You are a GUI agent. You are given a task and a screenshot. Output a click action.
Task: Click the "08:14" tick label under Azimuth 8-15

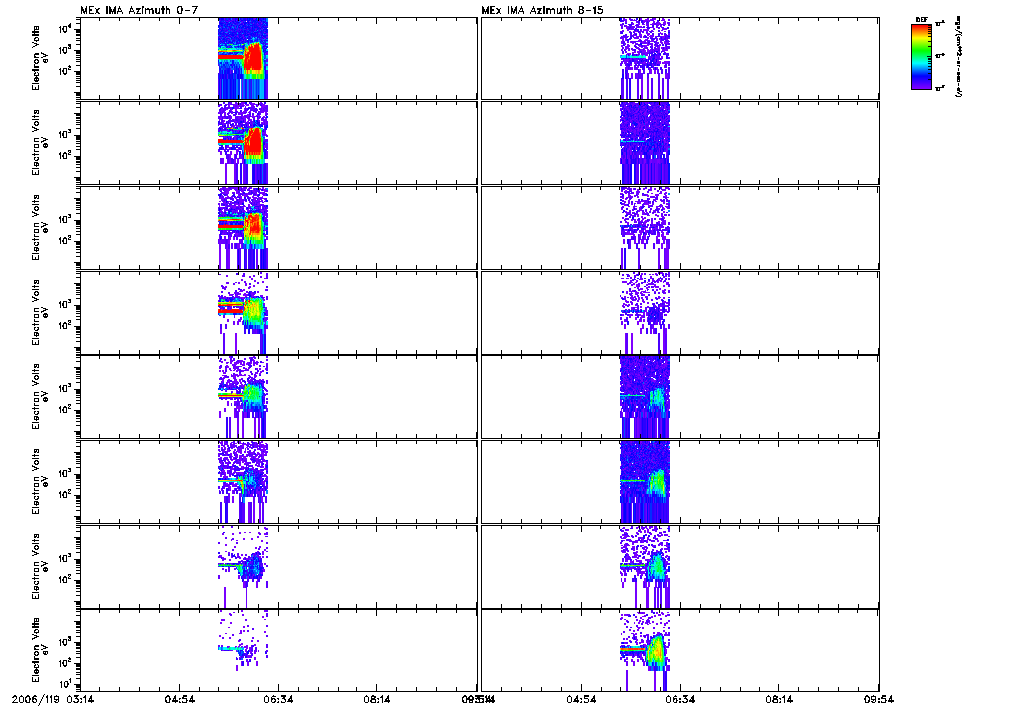pyautogui.click(x=778, y=700)
